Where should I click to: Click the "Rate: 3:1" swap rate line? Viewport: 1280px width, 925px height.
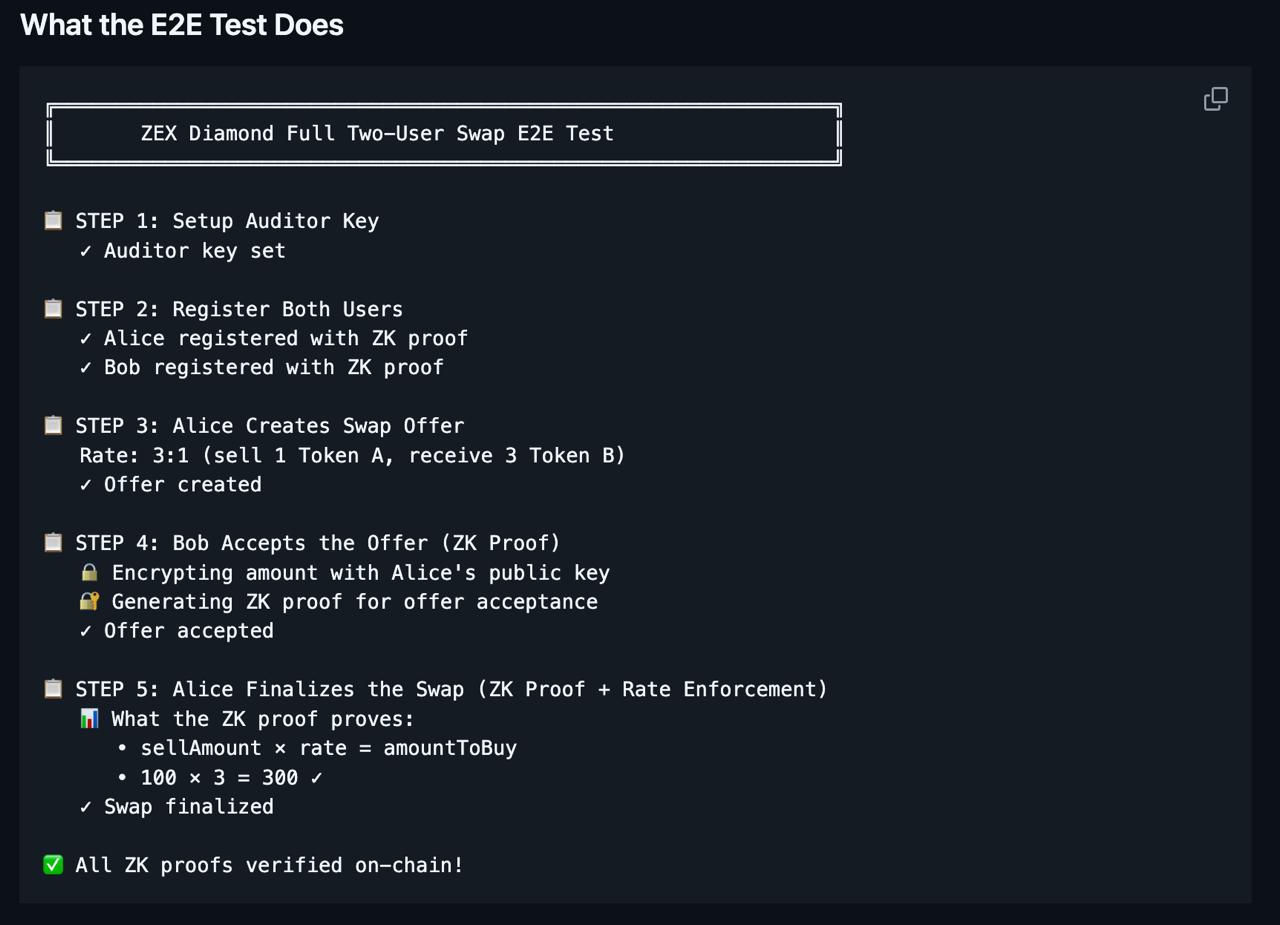point(352,455)
